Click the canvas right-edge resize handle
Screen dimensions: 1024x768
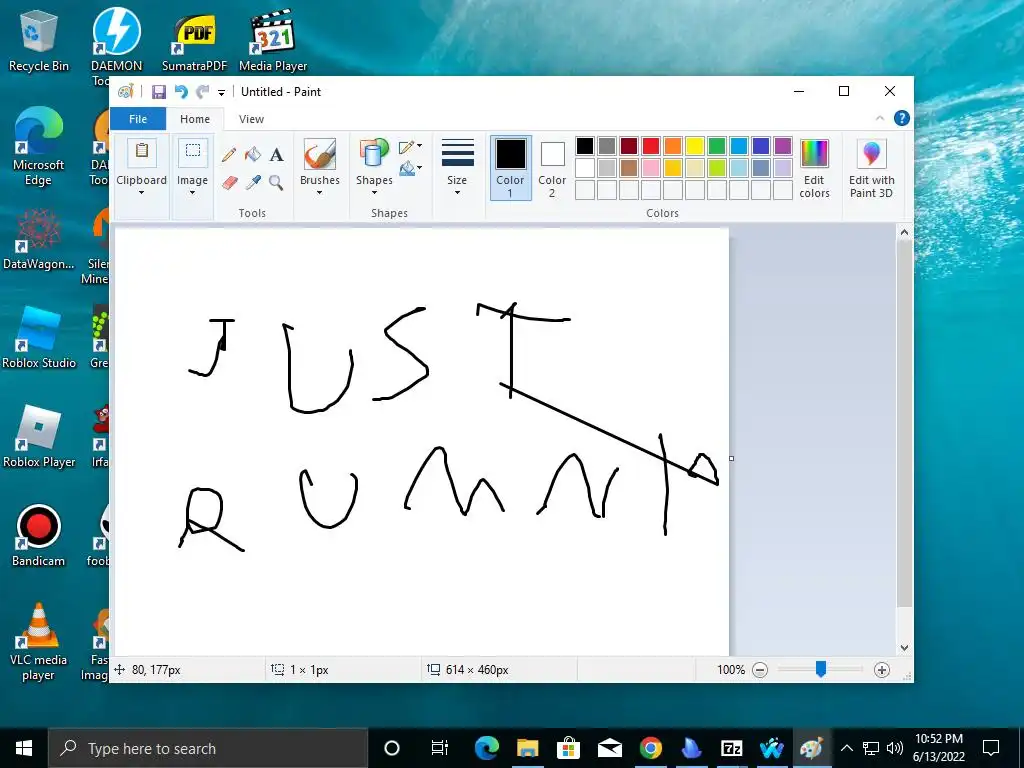pyautogui.click(x=731, y=458)
